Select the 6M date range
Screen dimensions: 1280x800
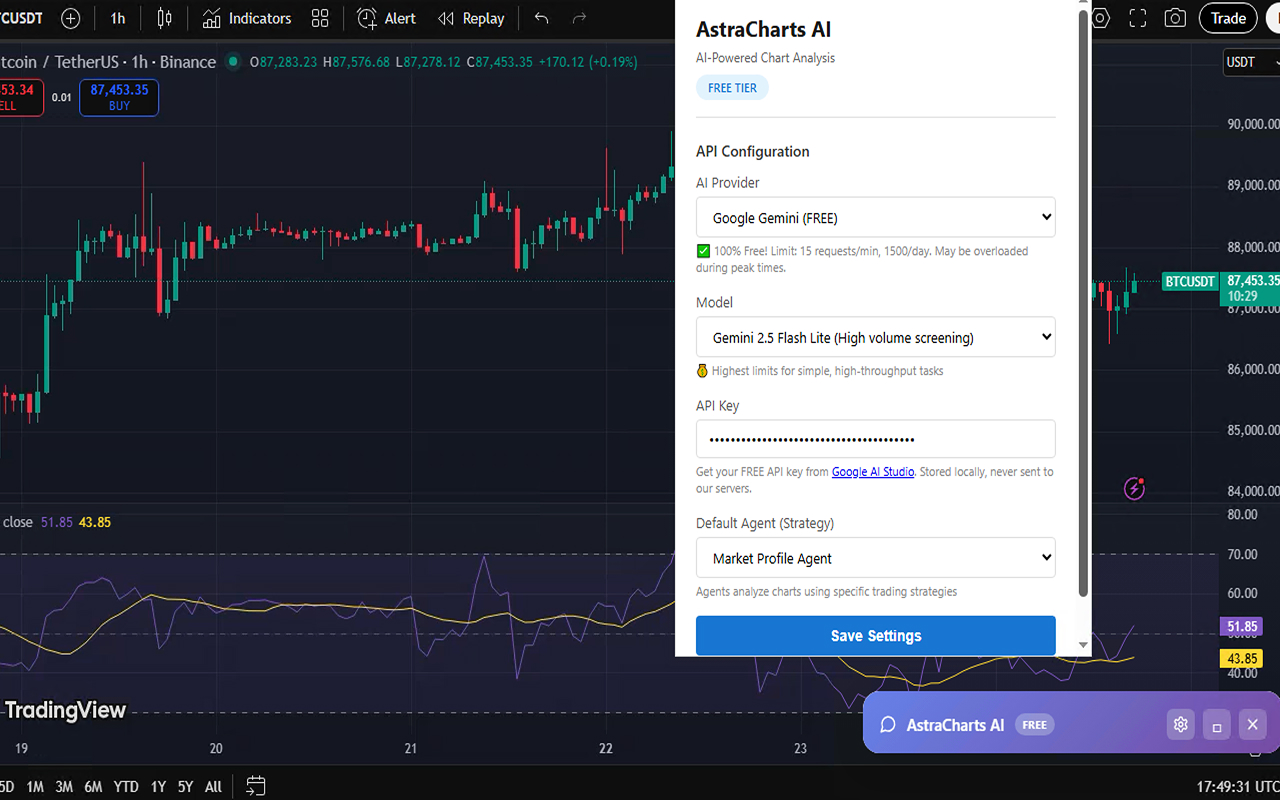(x=93, y=787)
